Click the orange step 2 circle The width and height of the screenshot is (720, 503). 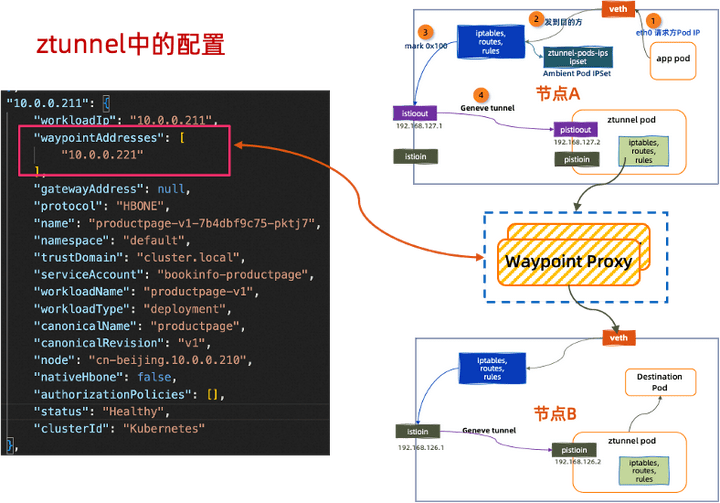coord(536,18)
